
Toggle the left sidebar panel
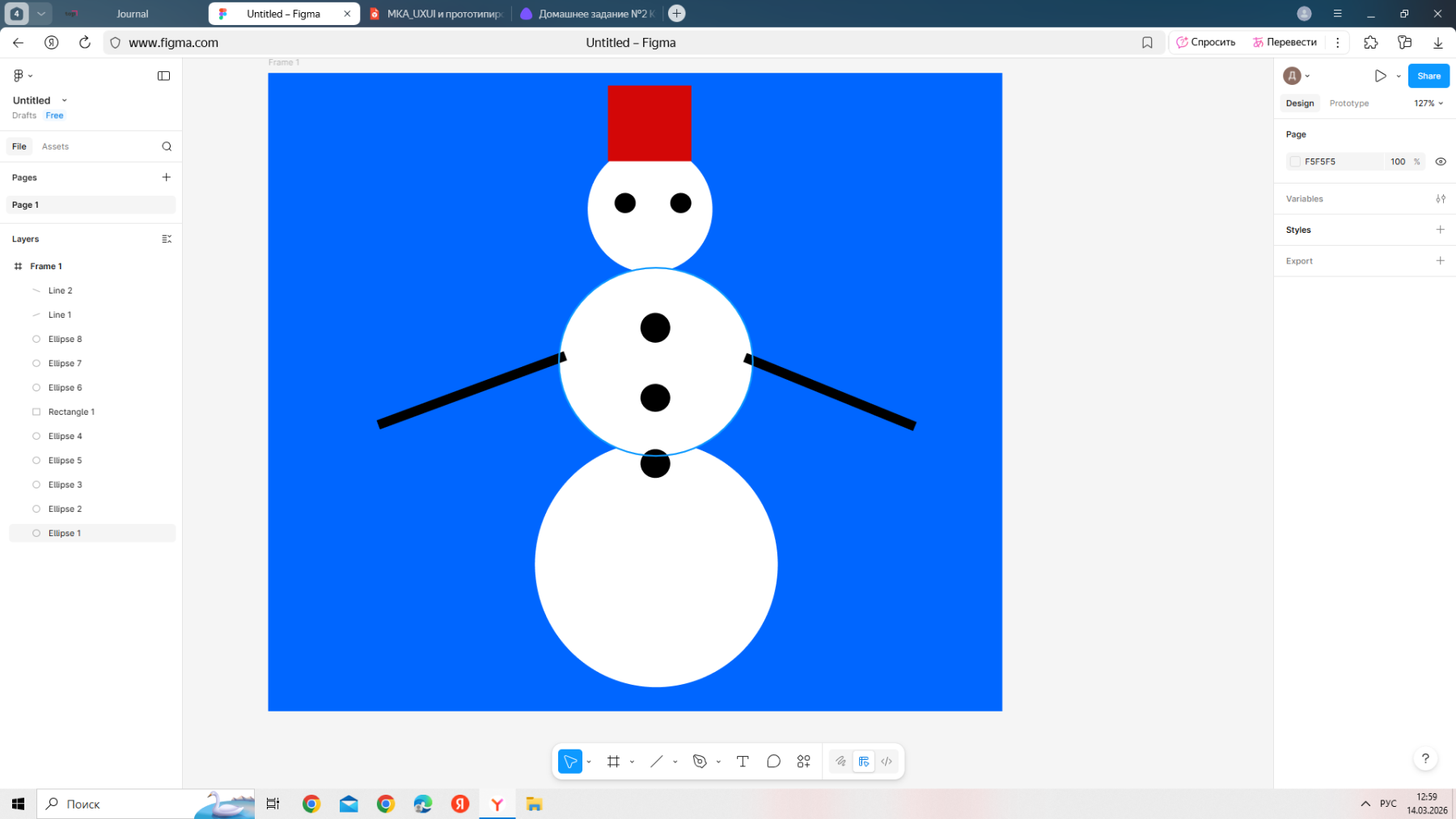click(x=163, y=76)
